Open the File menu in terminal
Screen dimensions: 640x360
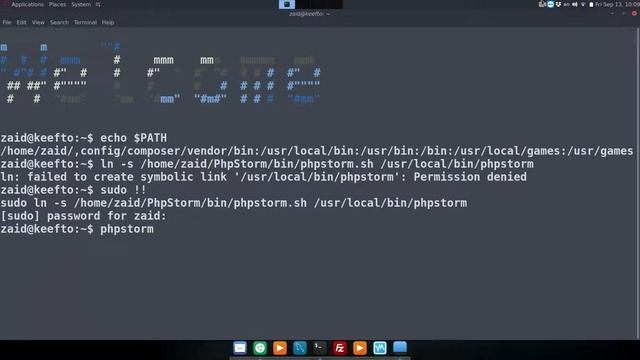pos(7,22)
